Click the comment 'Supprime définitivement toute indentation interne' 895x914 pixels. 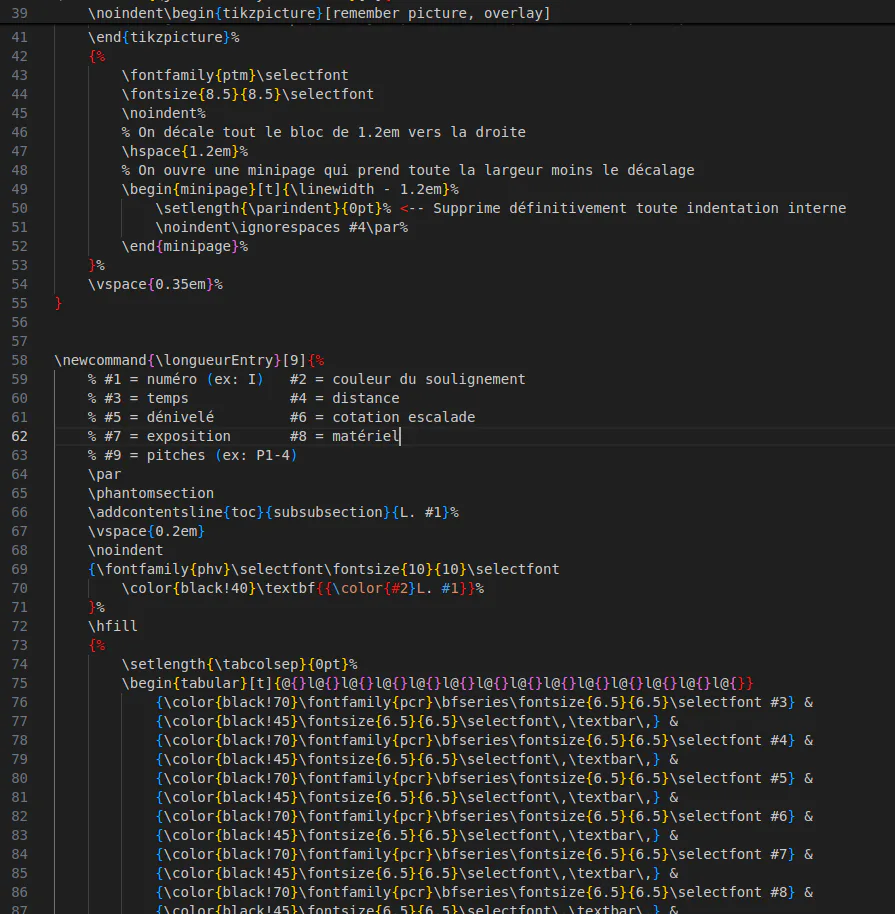point(640,208)
